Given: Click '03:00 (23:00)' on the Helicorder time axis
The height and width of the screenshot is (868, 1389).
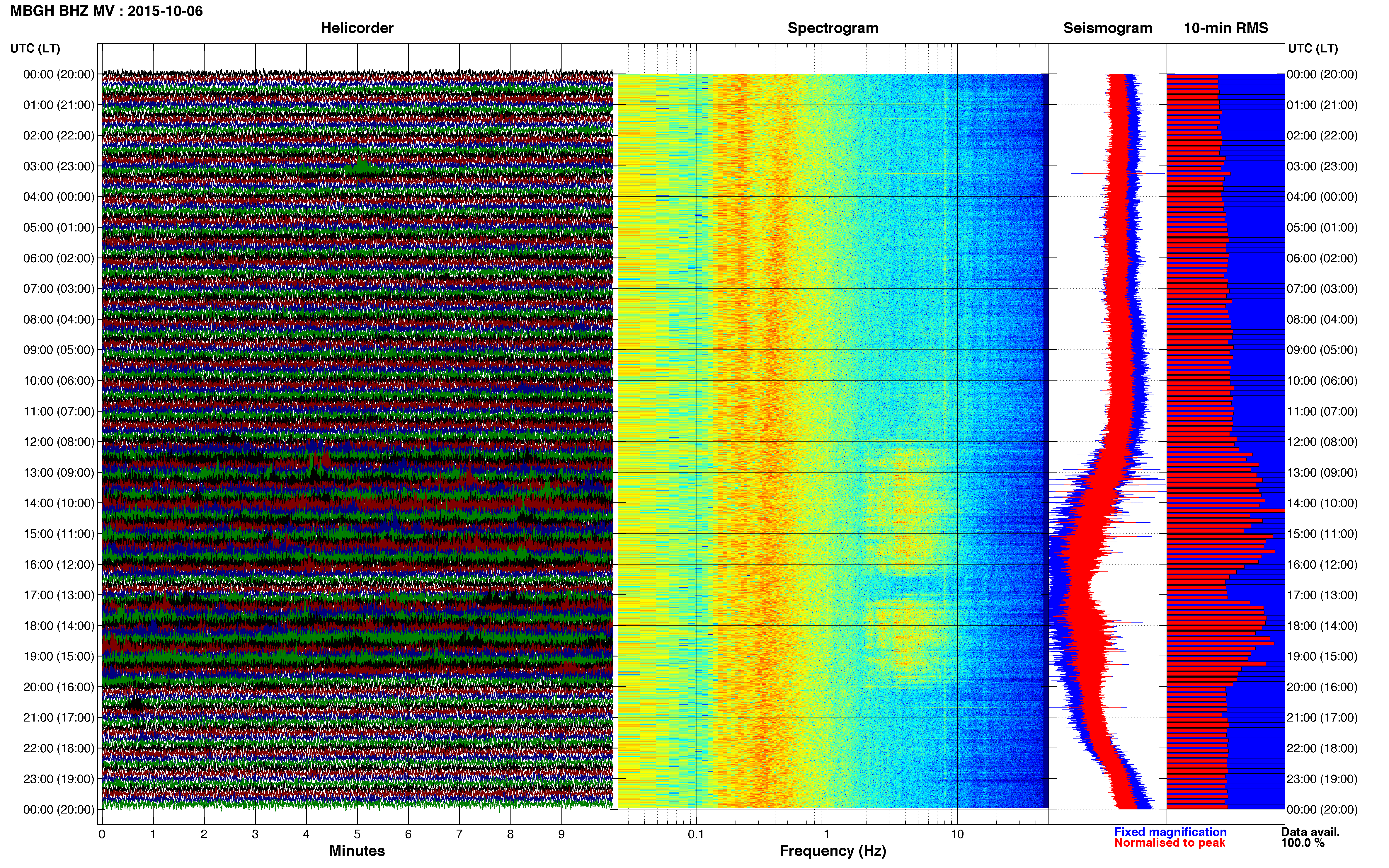Looking at the screenshot, I should coord(59,166).
